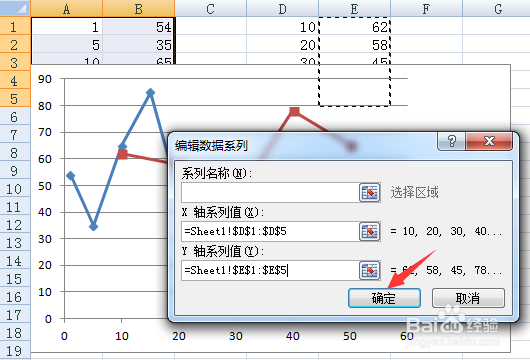The width and height of the screenshot is (530, 360).
Task: Click range selector icon for X axis values
Action: (x=369, y=232)
